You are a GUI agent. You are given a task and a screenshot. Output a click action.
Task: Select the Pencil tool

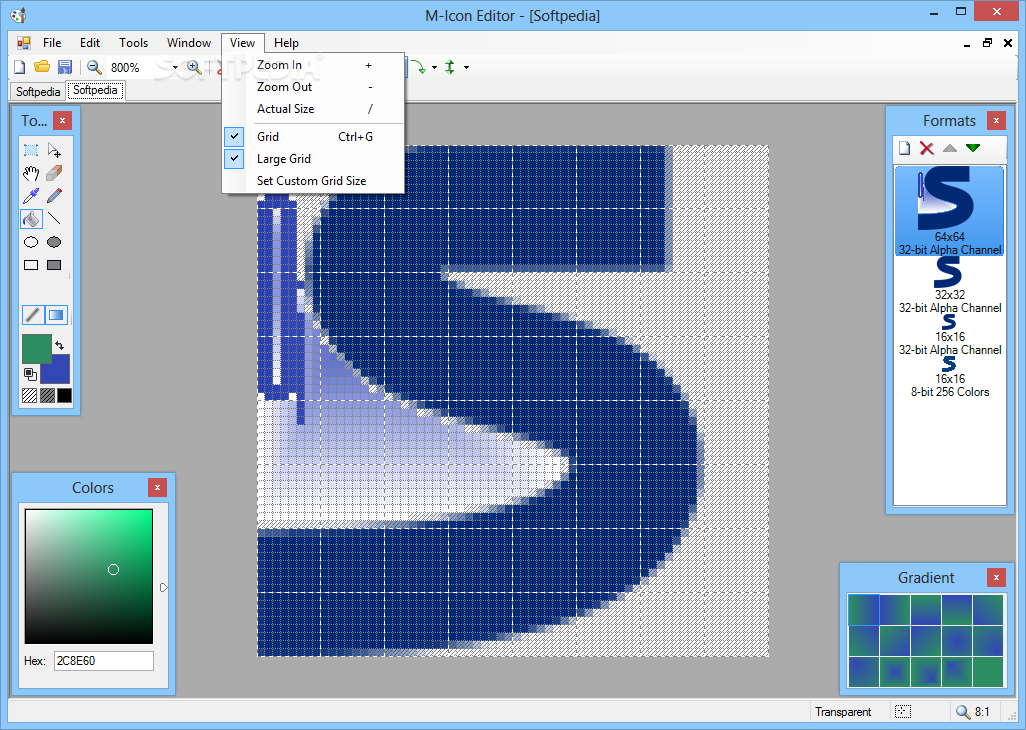coord(54,196)
